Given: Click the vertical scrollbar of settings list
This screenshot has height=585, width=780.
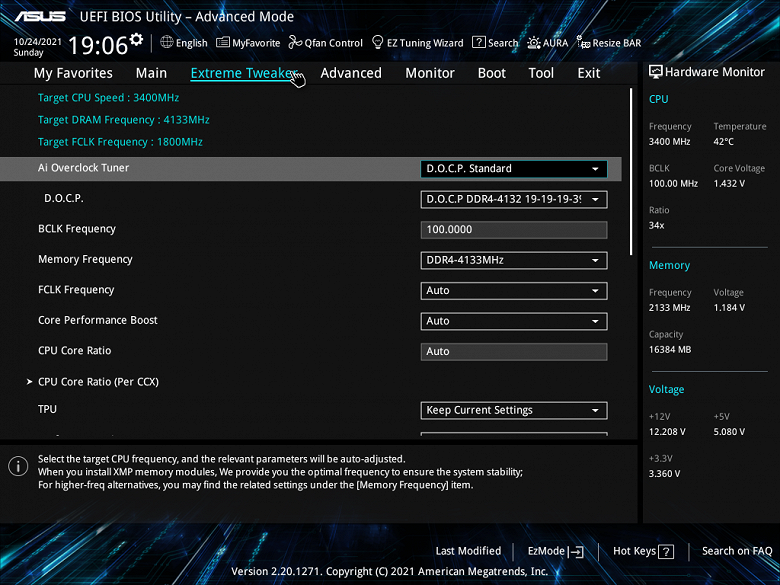Looking at the screenshot, I should pyautogui.click(x=631, y=172).
